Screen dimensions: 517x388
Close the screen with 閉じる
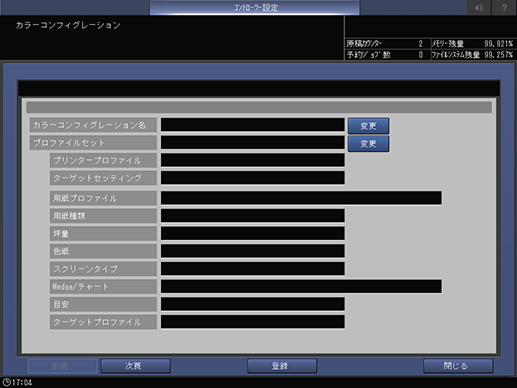[458, 366]
